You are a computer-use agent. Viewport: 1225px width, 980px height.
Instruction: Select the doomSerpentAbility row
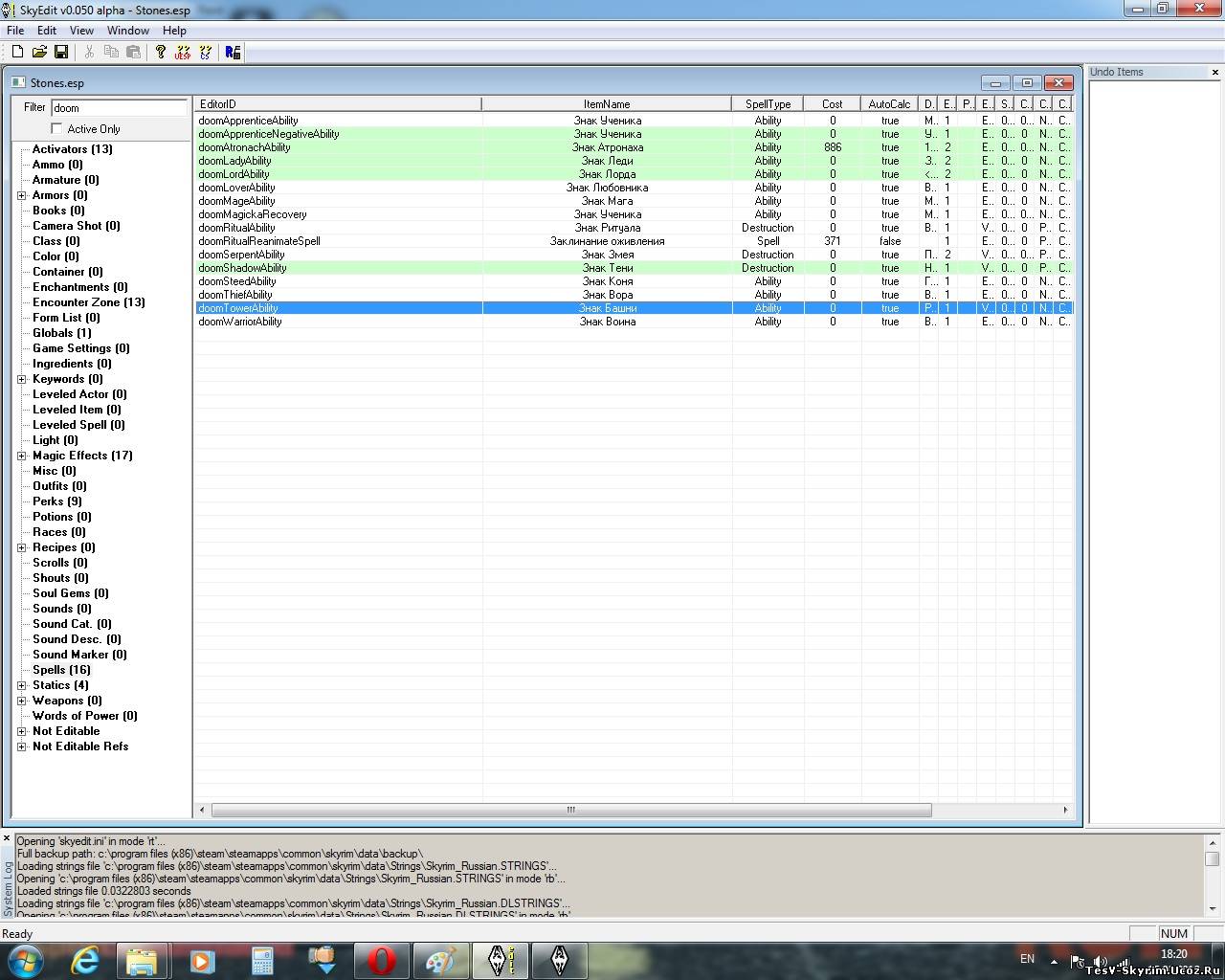click(634, 255)
